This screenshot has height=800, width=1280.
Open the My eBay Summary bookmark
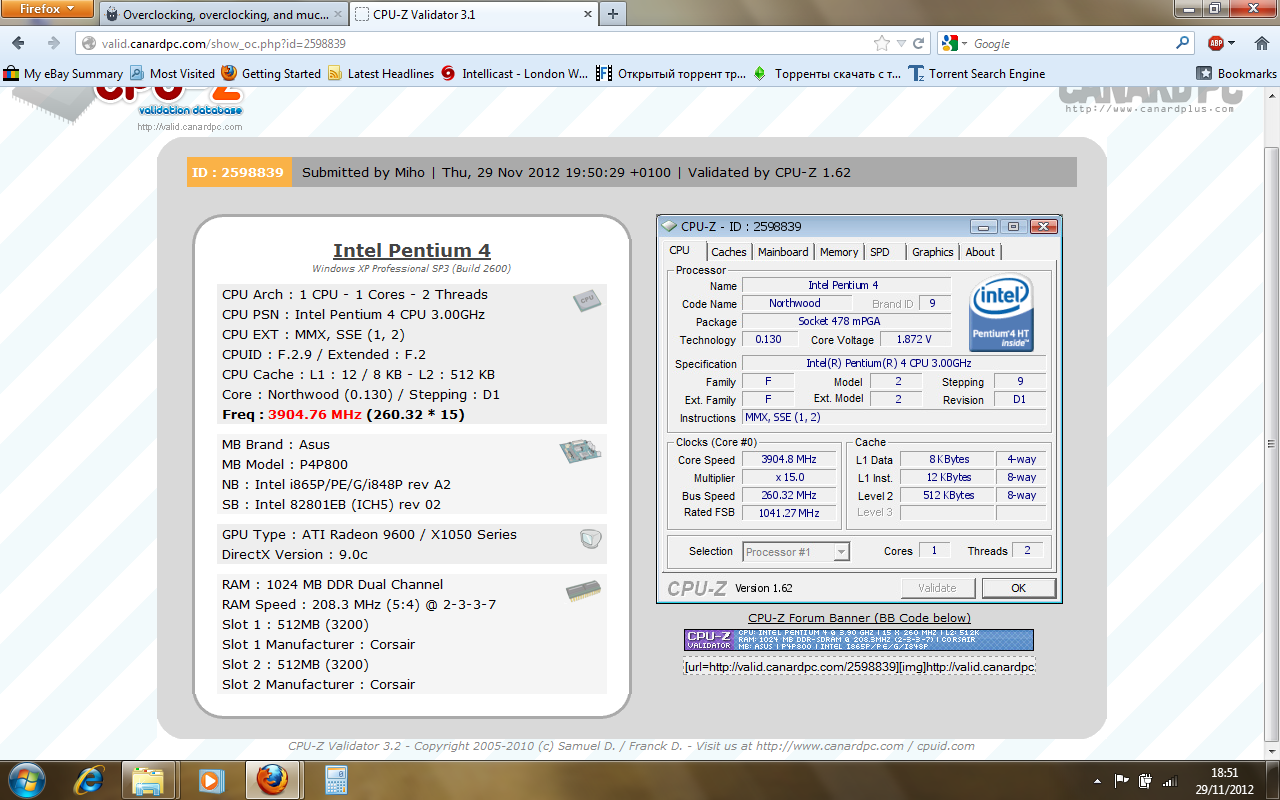(x=63, y=74)
